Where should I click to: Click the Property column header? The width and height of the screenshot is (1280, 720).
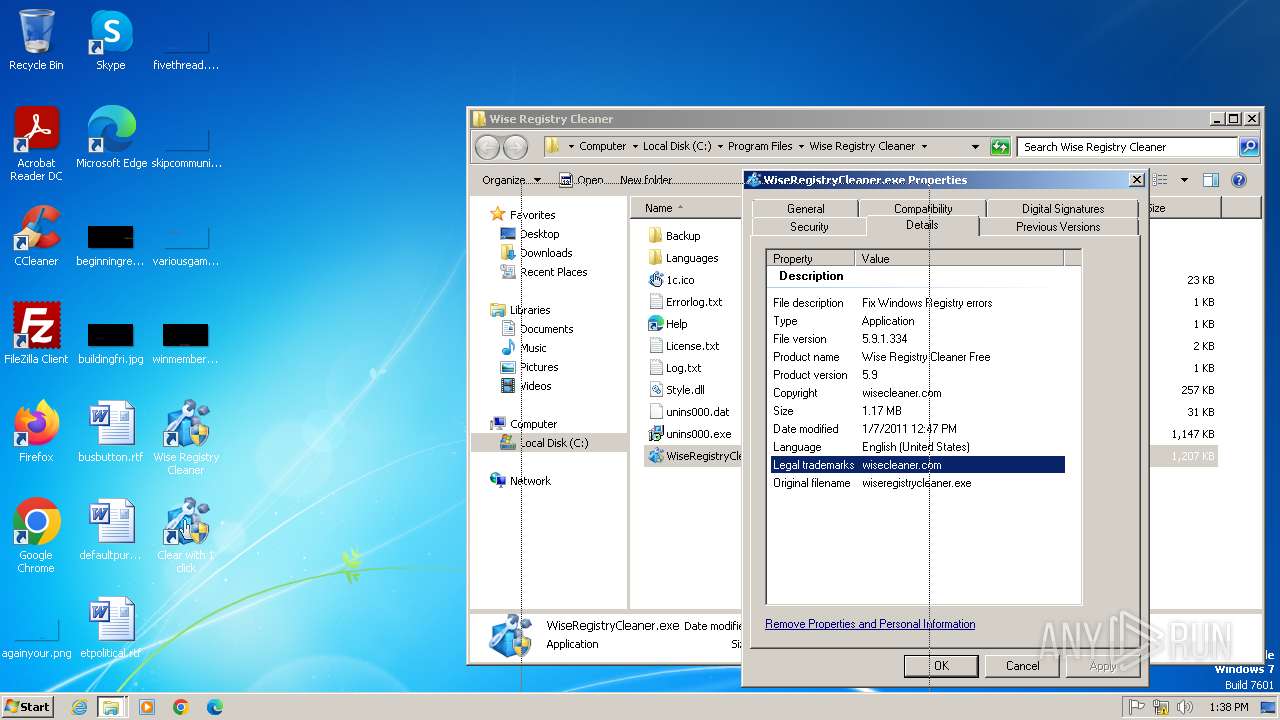coord(810,258)
